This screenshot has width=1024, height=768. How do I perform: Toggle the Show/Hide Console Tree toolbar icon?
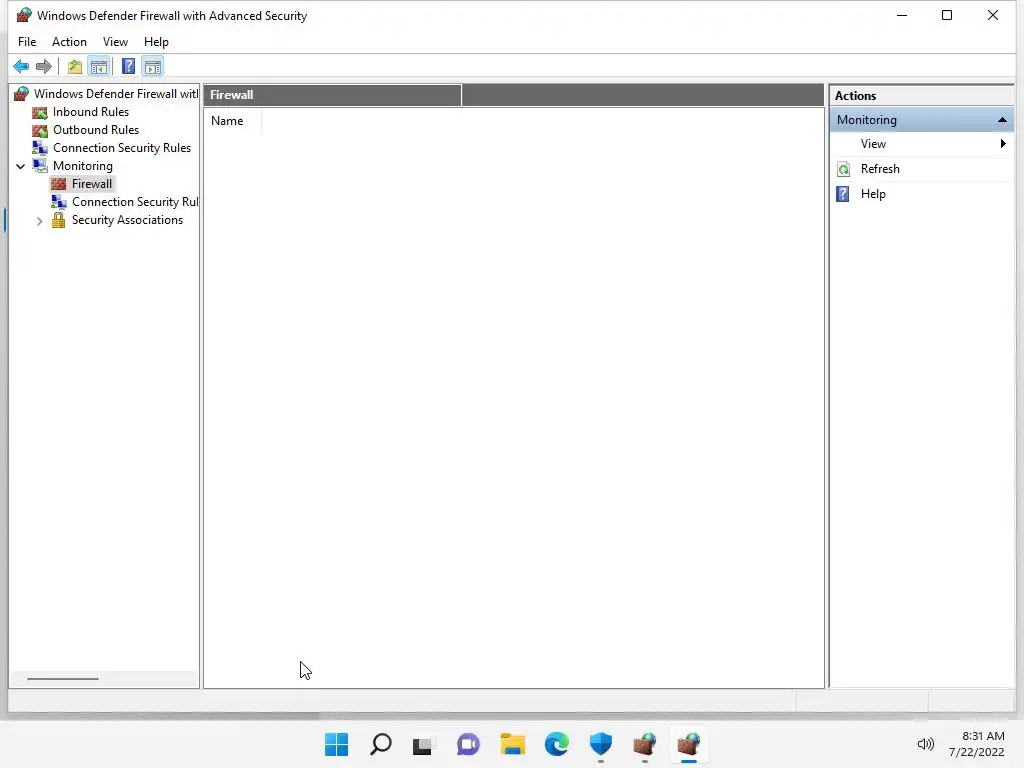pyautogui.click(x=99, y=66)
